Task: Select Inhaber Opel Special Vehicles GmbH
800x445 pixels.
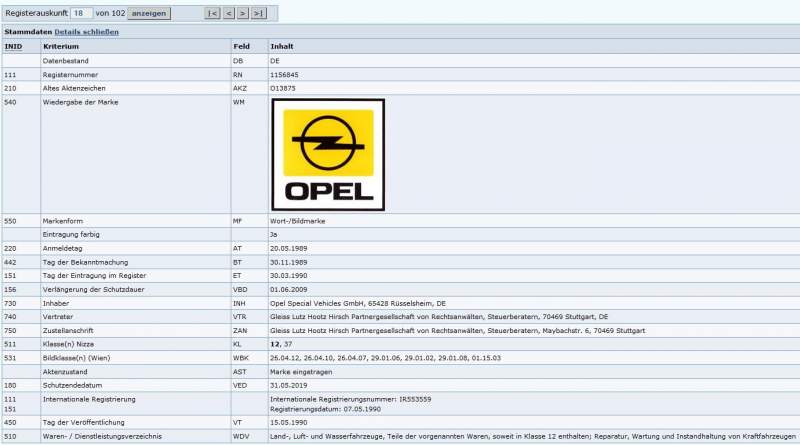Action: pyautogui.click(x=358, y=303)
